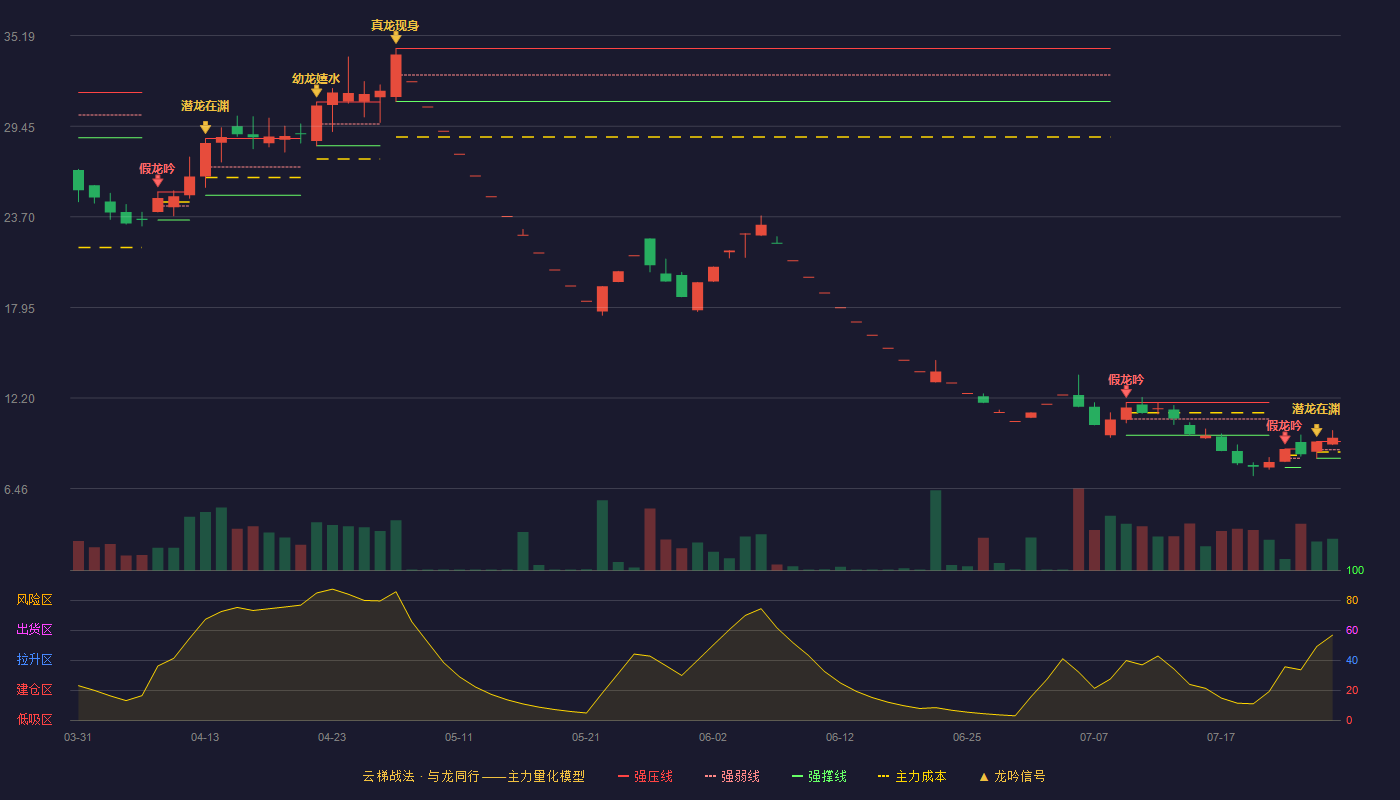Select the 低吸区 zone label
Image resolution: width=1400 pixels, height=800 pixels.
click(x=34, y=719)
